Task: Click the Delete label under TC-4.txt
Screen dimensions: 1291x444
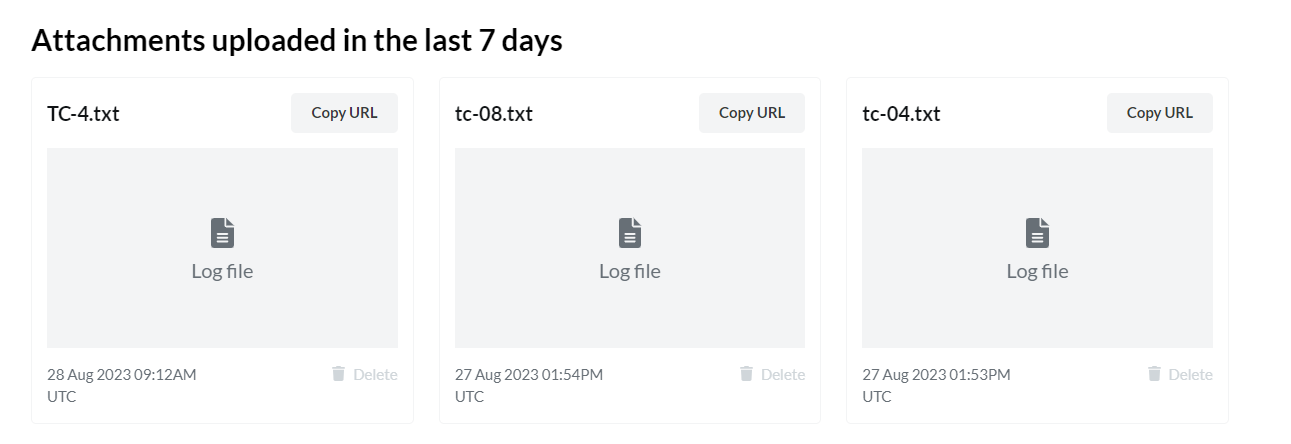Action: tap(375, 374)
